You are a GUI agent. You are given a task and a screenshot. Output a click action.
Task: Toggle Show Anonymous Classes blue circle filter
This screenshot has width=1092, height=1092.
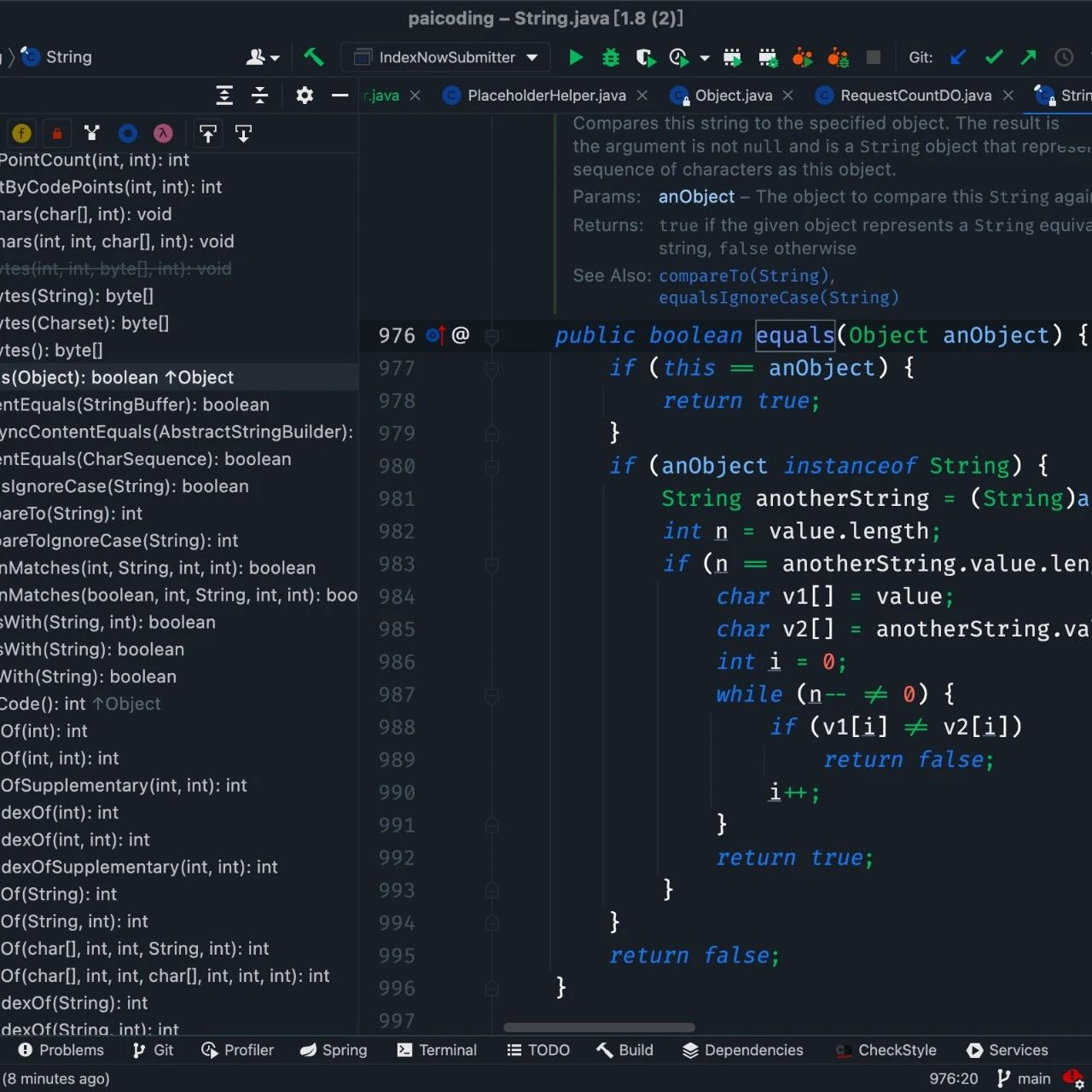click(x=128, y=133)
